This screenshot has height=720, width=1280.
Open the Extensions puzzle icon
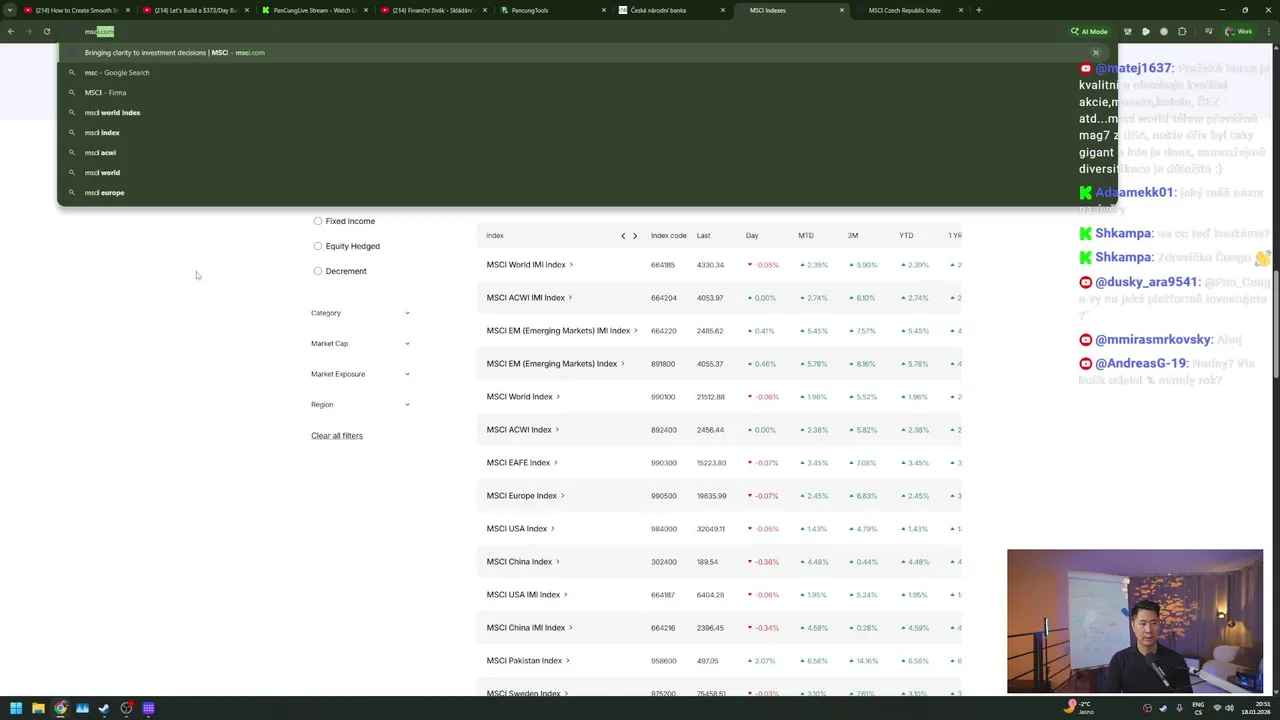1182,31
